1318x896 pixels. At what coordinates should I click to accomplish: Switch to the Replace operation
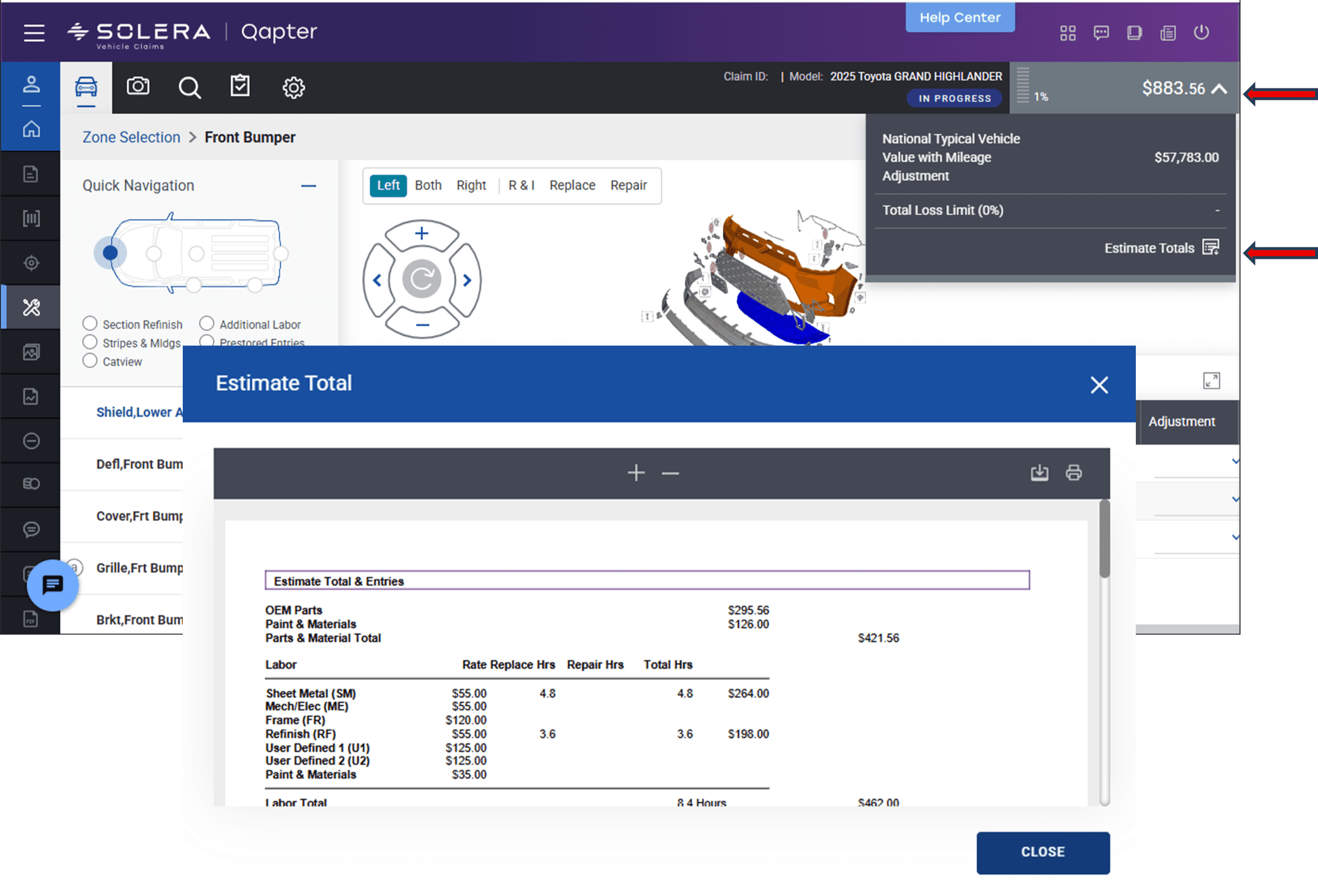coord(572,186)
